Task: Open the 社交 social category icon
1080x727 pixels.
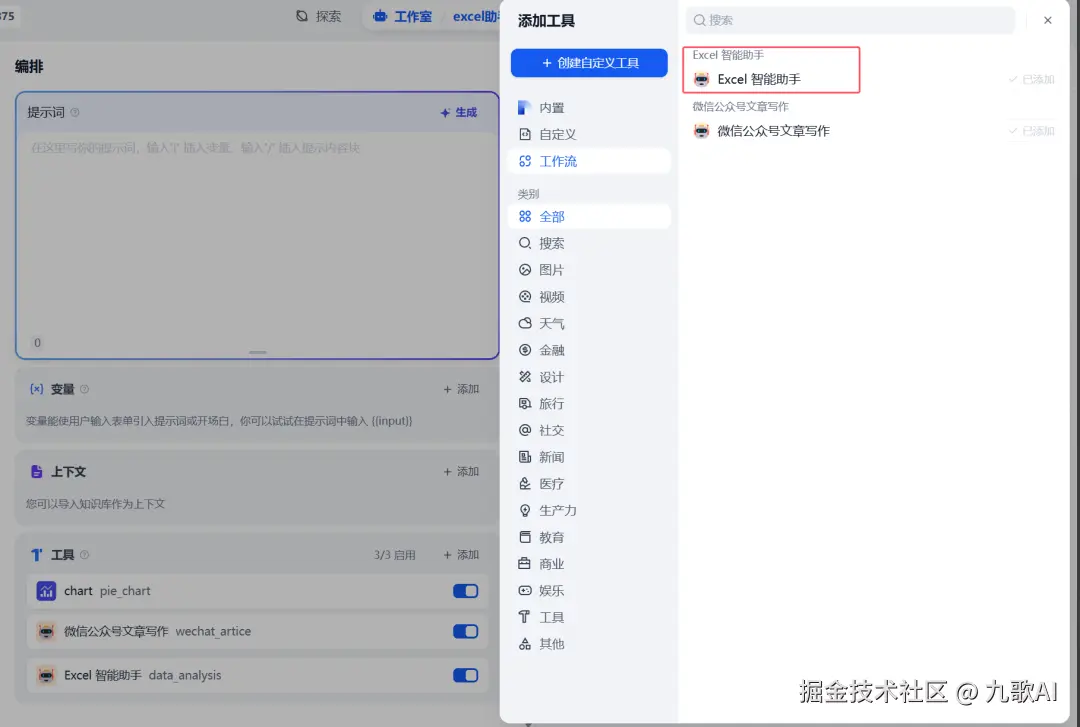Action: [525, 430]
